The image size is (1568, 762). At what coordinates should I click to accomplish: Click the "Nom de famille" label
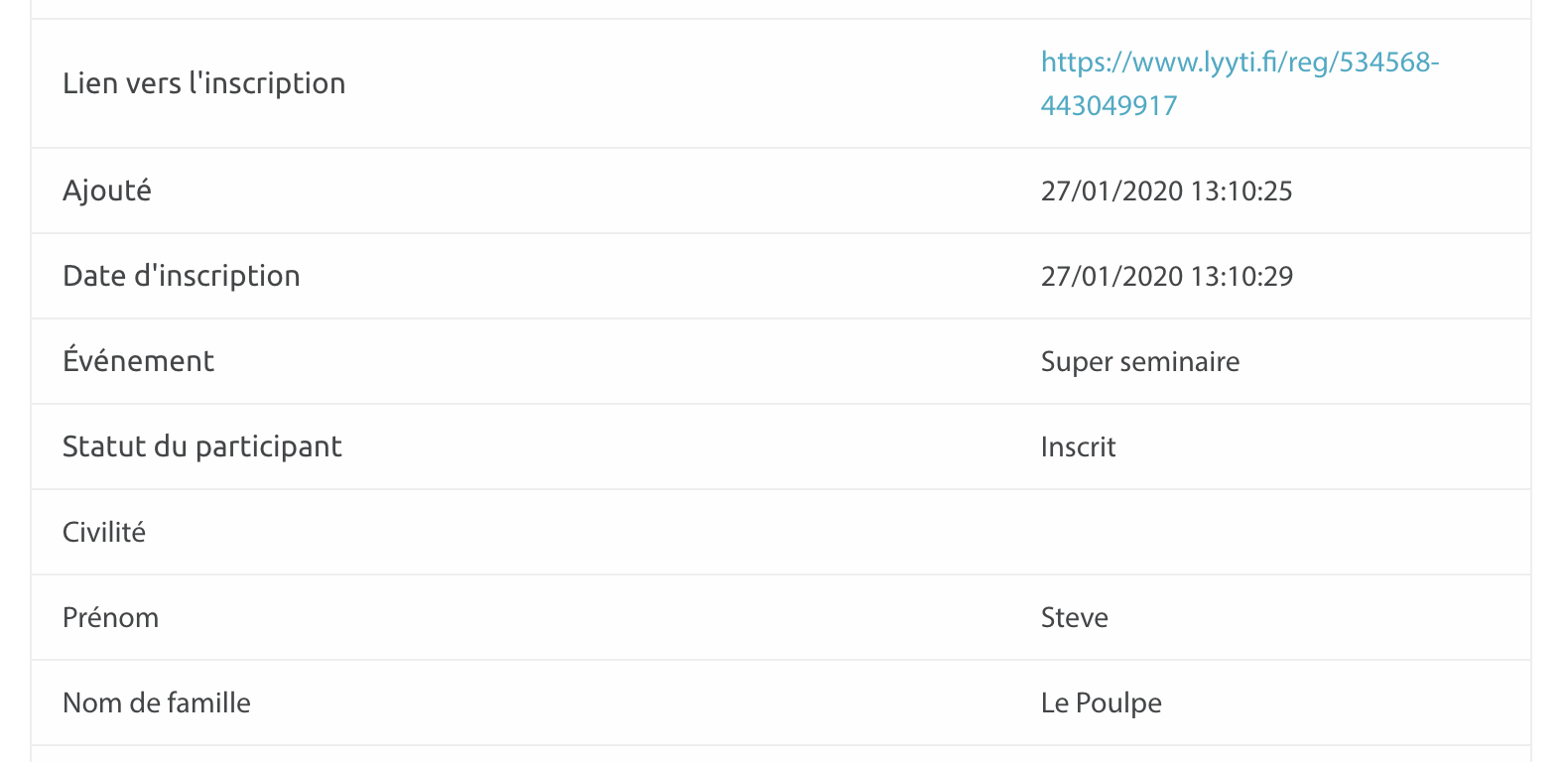coord(156,702)
